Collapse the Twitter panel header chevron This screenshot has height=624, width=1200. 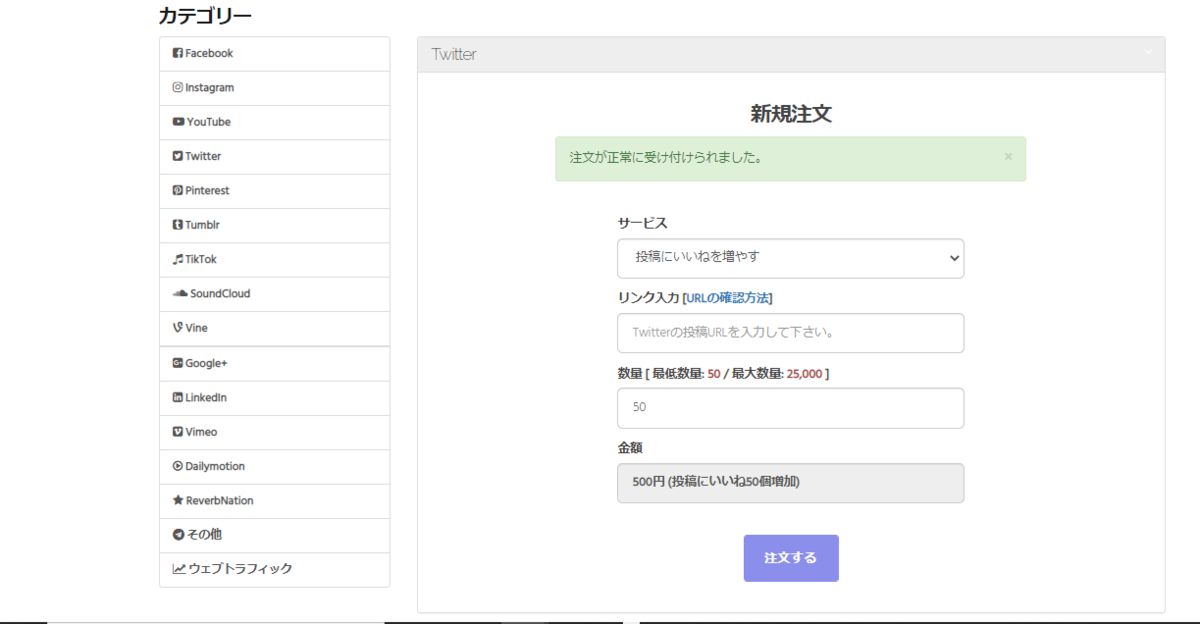pos(1148,52)
